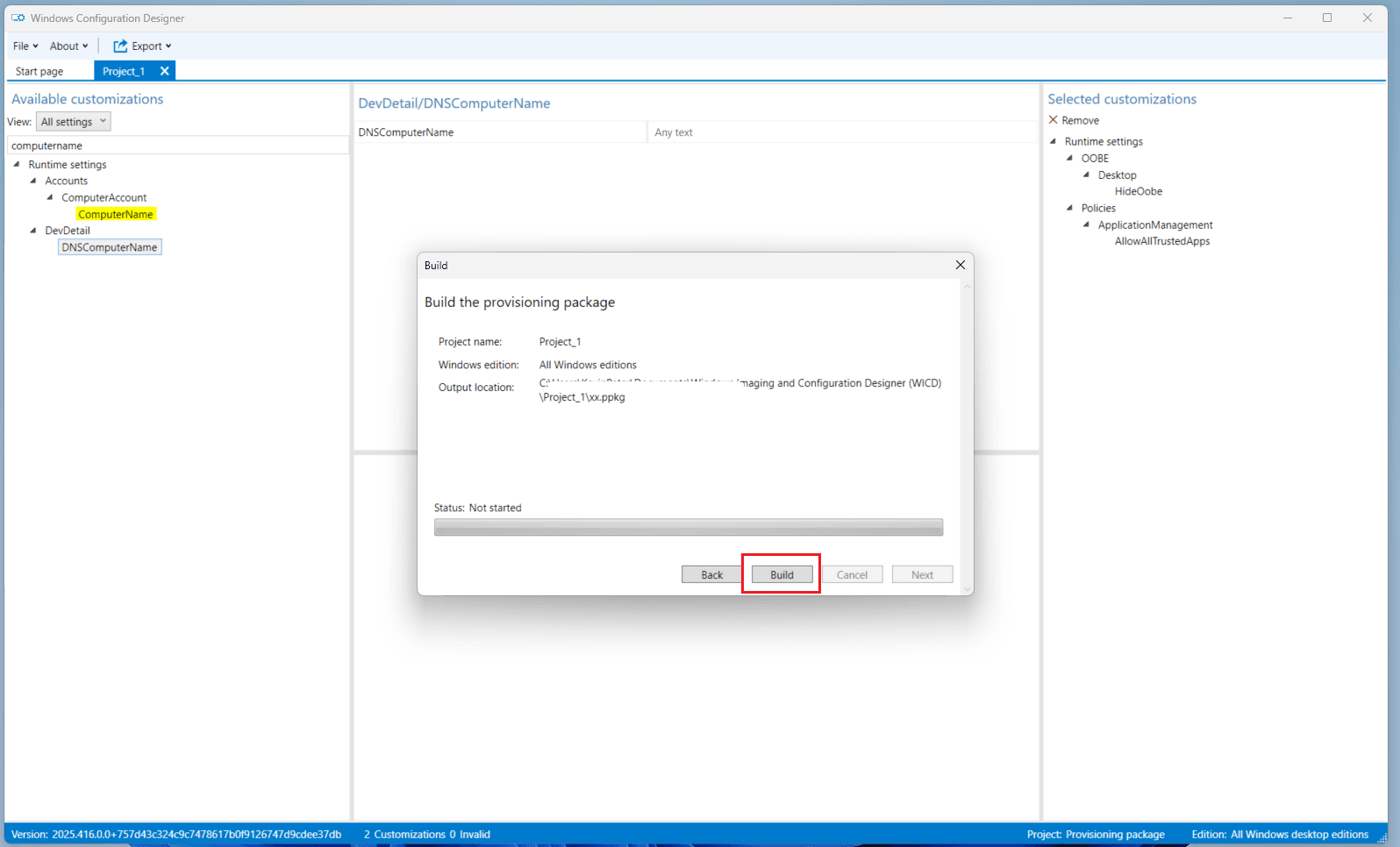Viewport: 1400px width, 847px height.
Task: Click the 'Build the provisioning package' heading
Action: click(519, 302)
